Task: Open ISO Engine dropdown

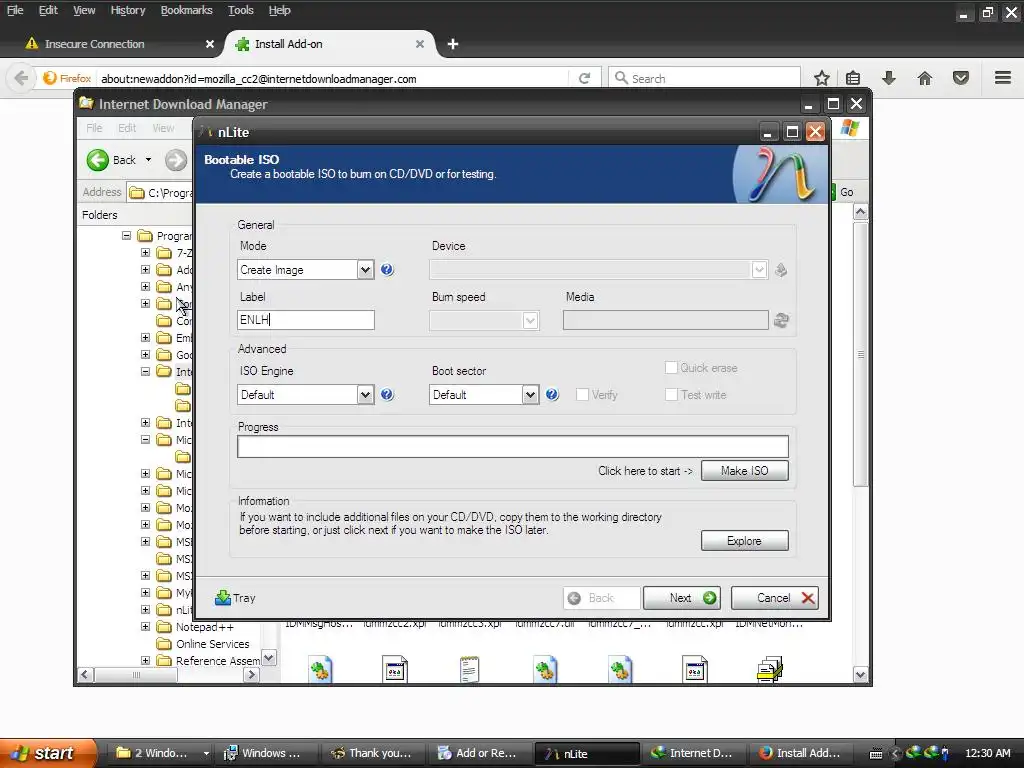Action: [365, 394]
